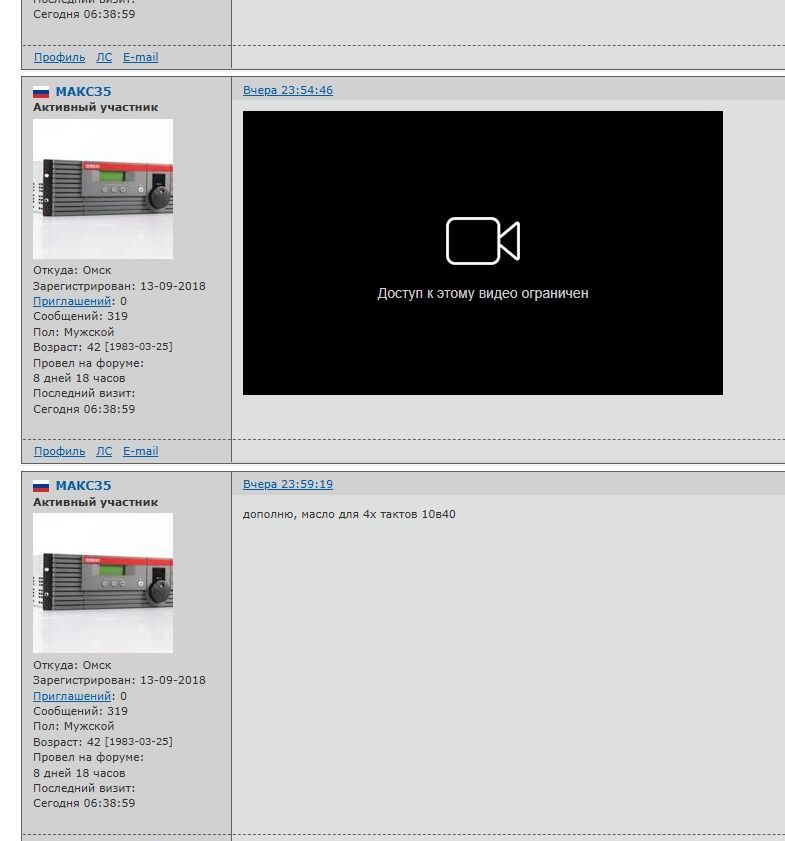Open the 'Вчера 23:59:19' post timestamp link
Screen dimensions: 785x841
pos(288,484)
